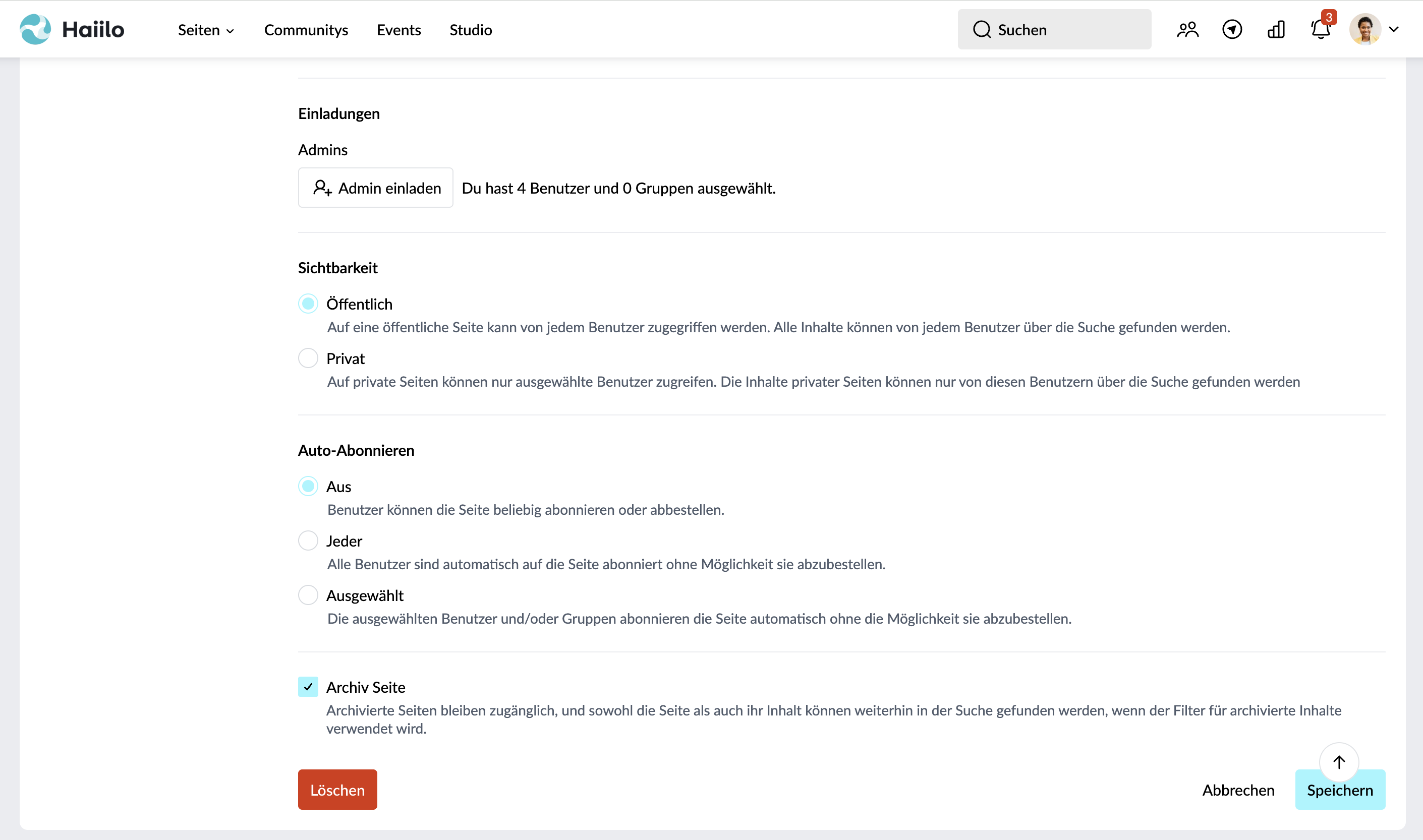This screenshot has height=840, width=1423.
Task: Select the Privat visibility option
Action: pos(308,358)
